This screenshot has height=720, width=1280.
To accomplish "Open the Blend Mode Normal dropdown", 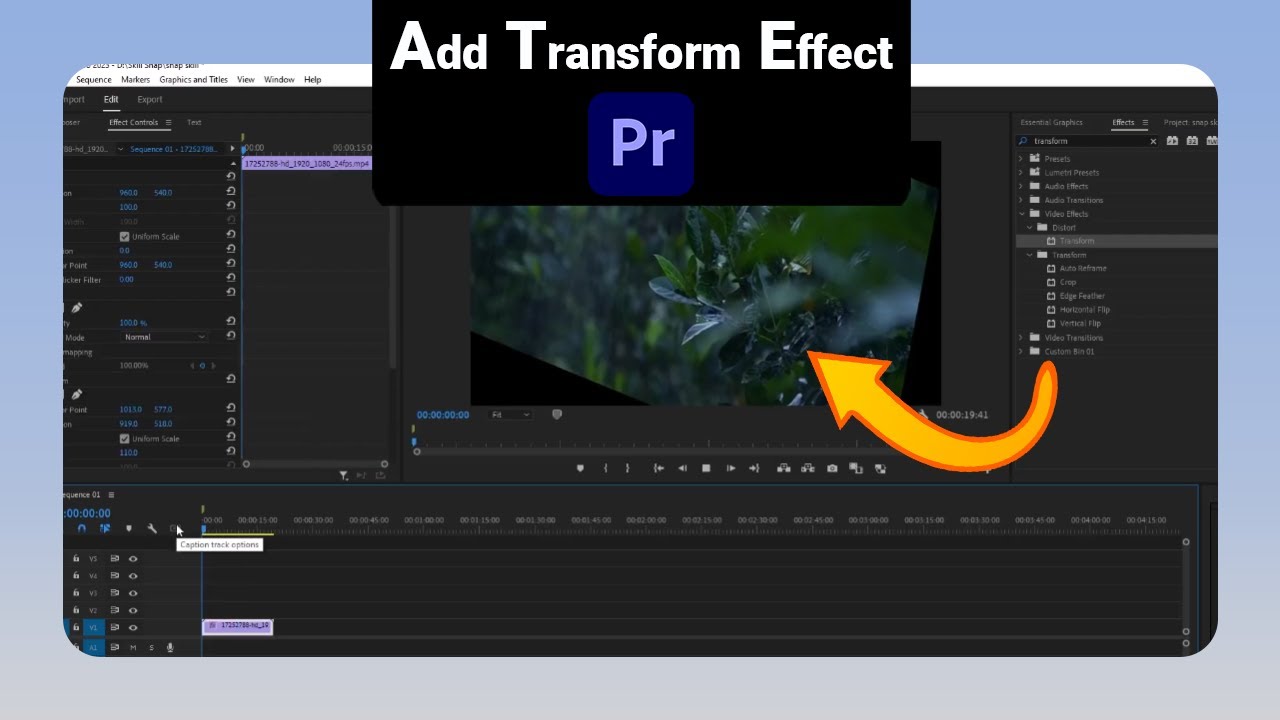I will click(164, 337).
